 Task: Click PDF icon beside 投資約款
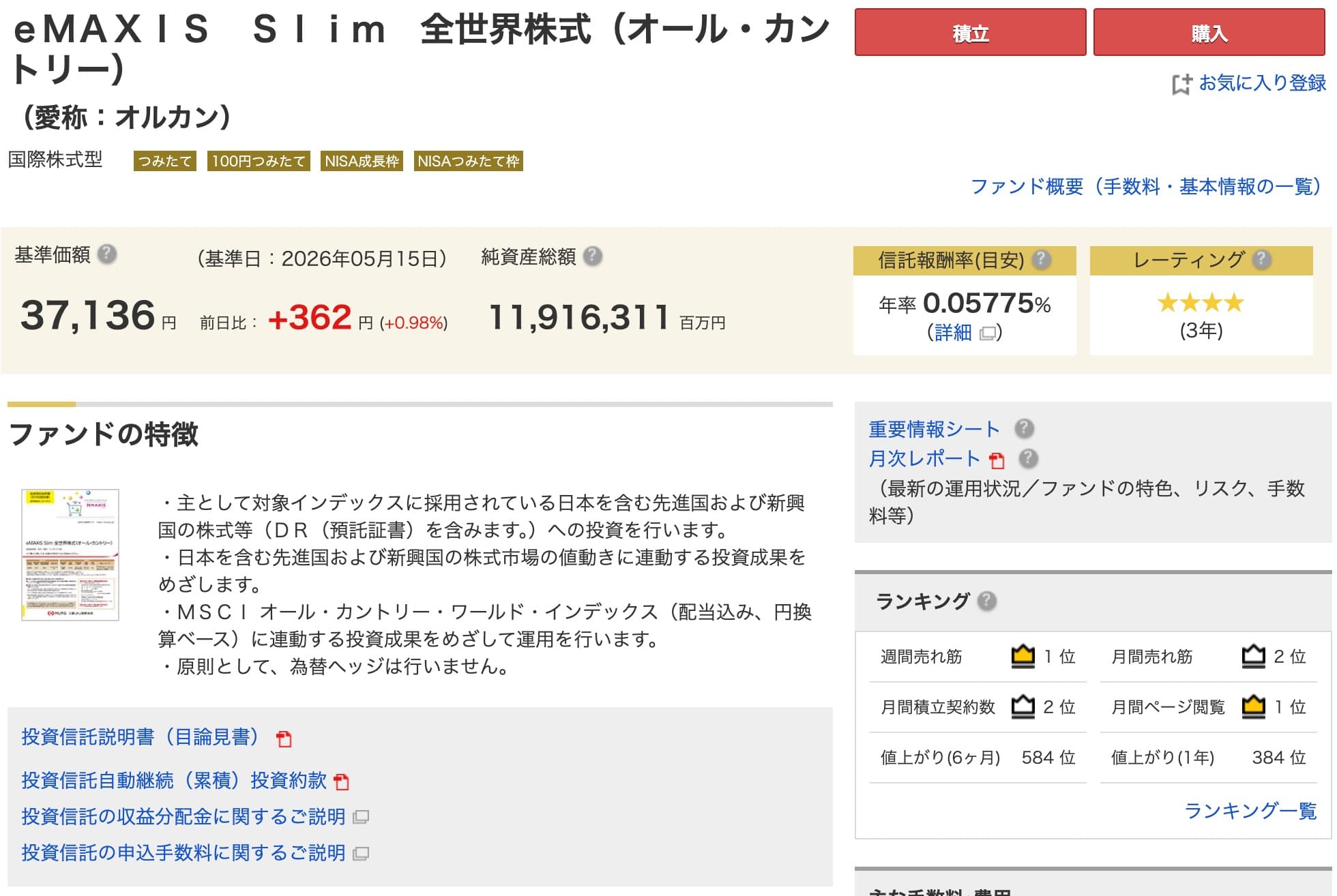click(341, 782)
